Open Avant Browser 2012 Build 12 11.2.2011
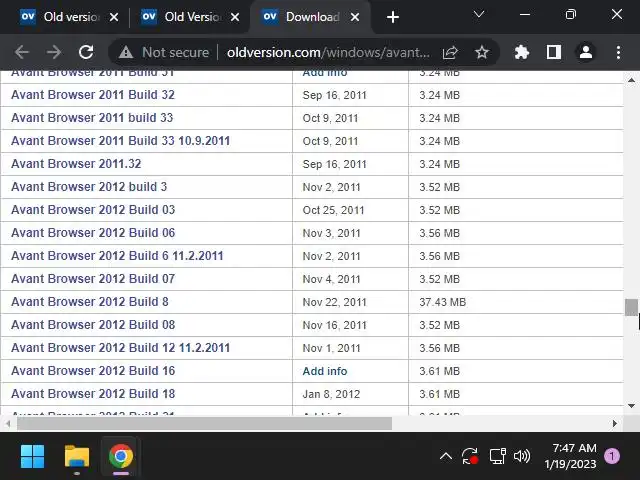The height and width of the screenshot is (480, 640). pos(121,348)
